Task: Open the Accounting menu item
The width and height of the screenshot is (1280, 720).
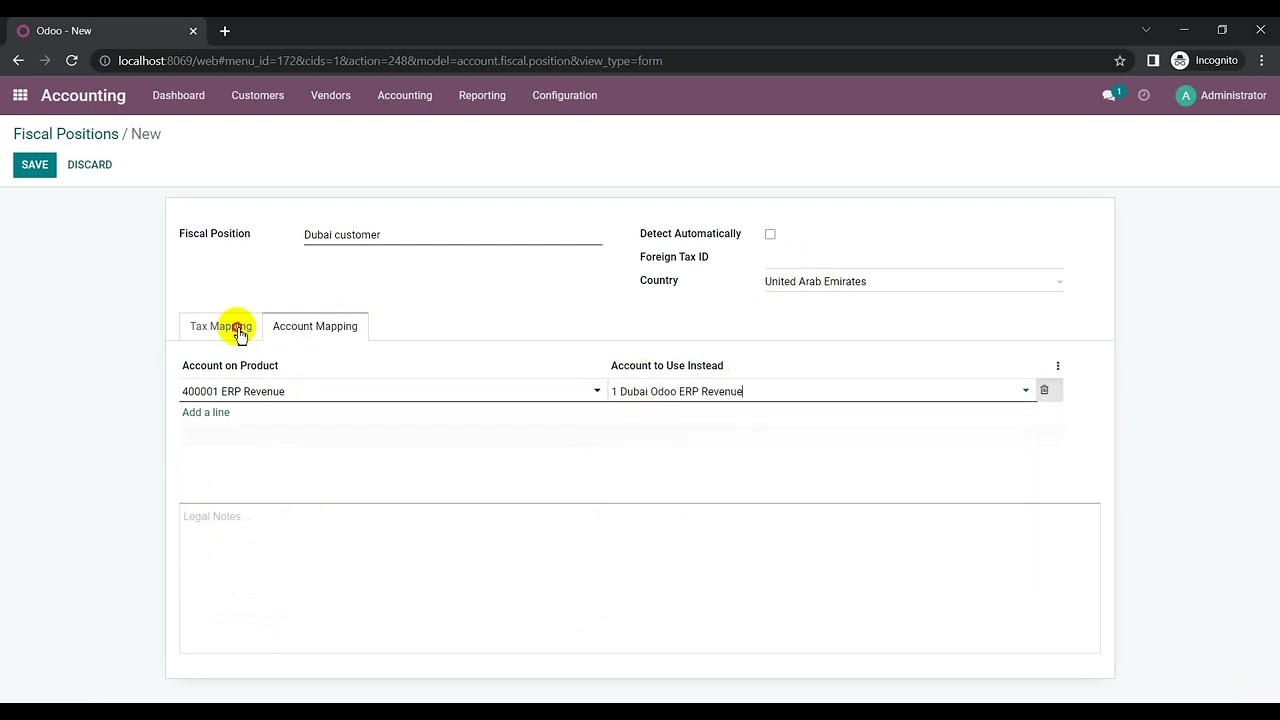Action: click(404, 95)
